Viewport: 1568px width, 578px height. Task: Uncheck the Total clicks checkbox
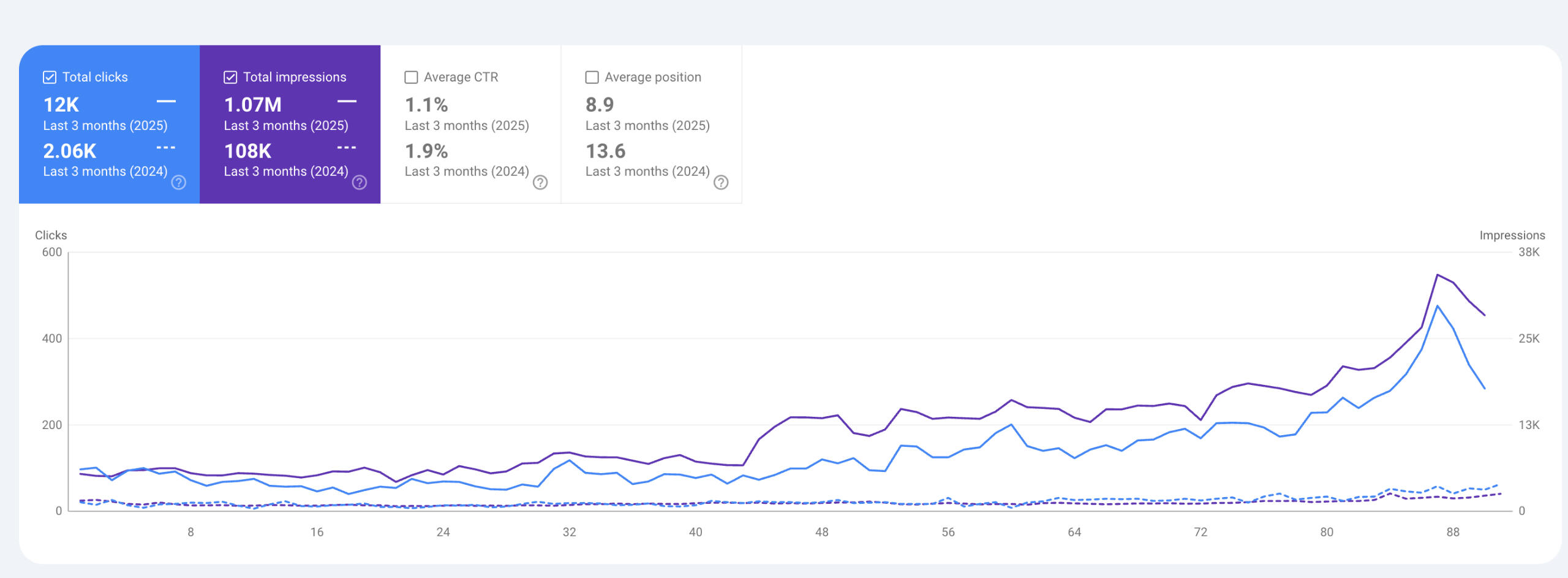coord(48,77)
